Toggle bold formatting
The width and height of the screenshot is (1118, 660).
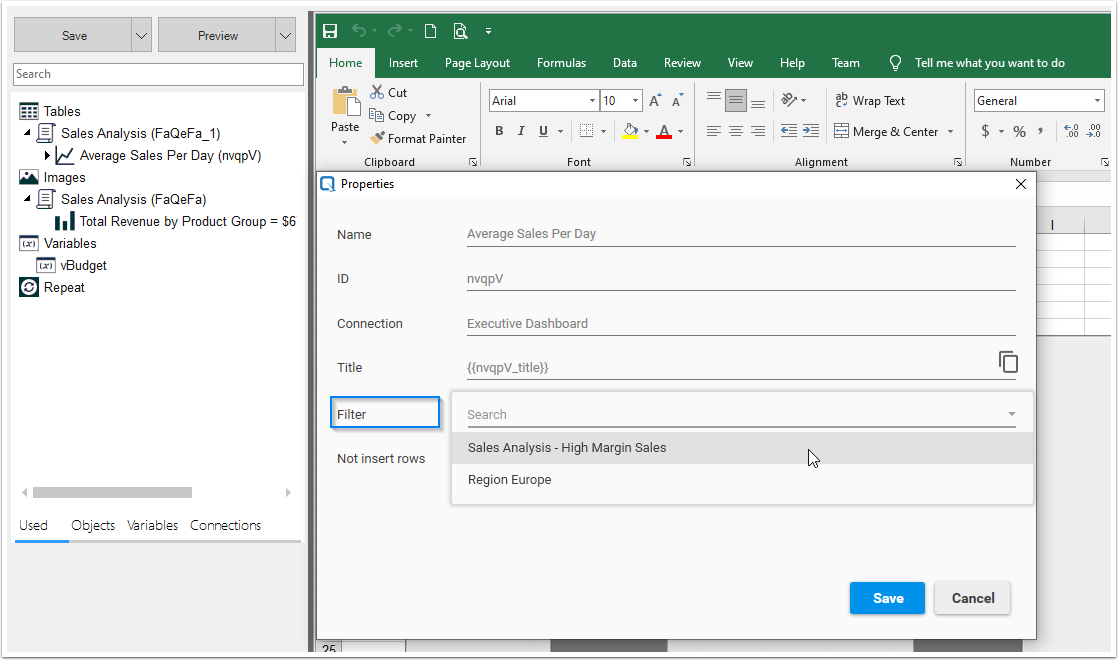click(498, 131)
